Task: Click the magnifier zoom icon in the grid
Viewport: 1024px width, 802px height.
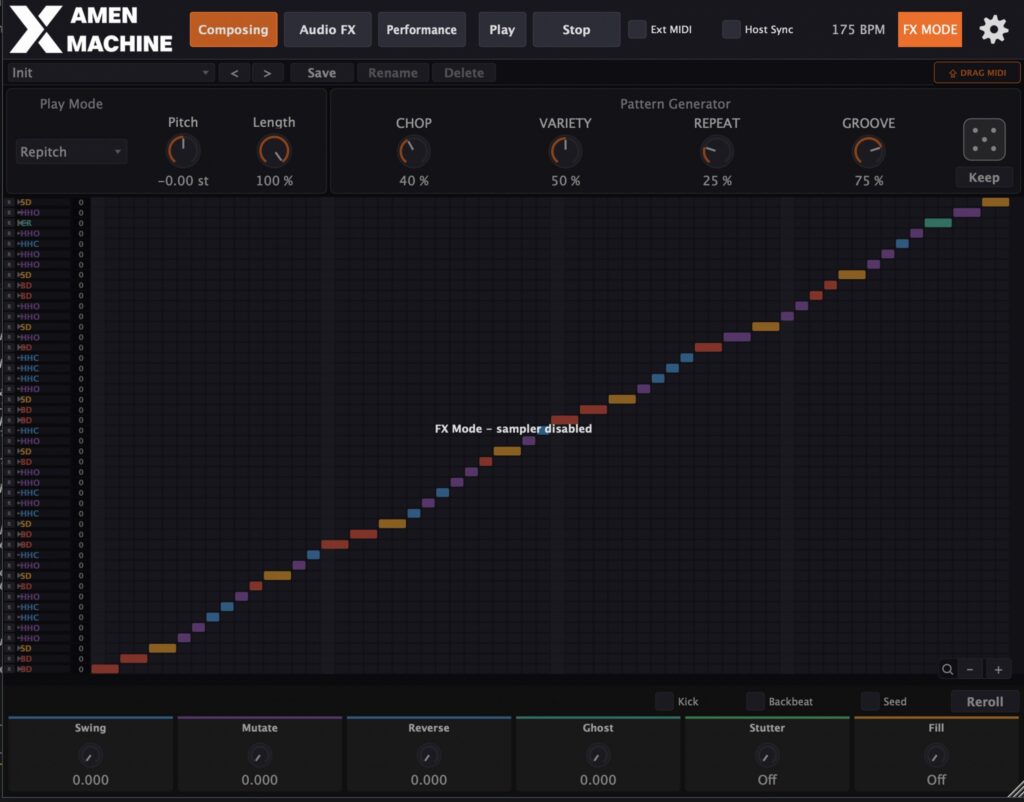Action: [x=947, y=669]
